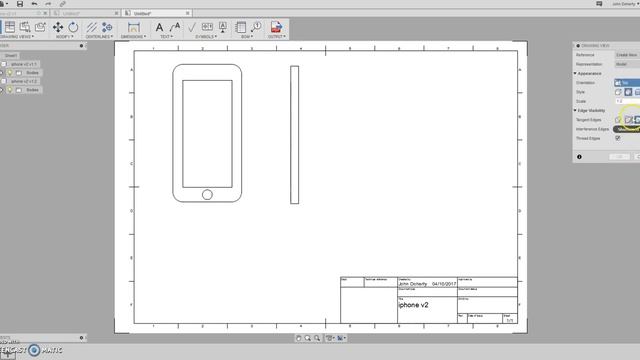The image size is (640, 360).
Task: Click the info icon in Drawing View dialog
Action: click(579, 157)
